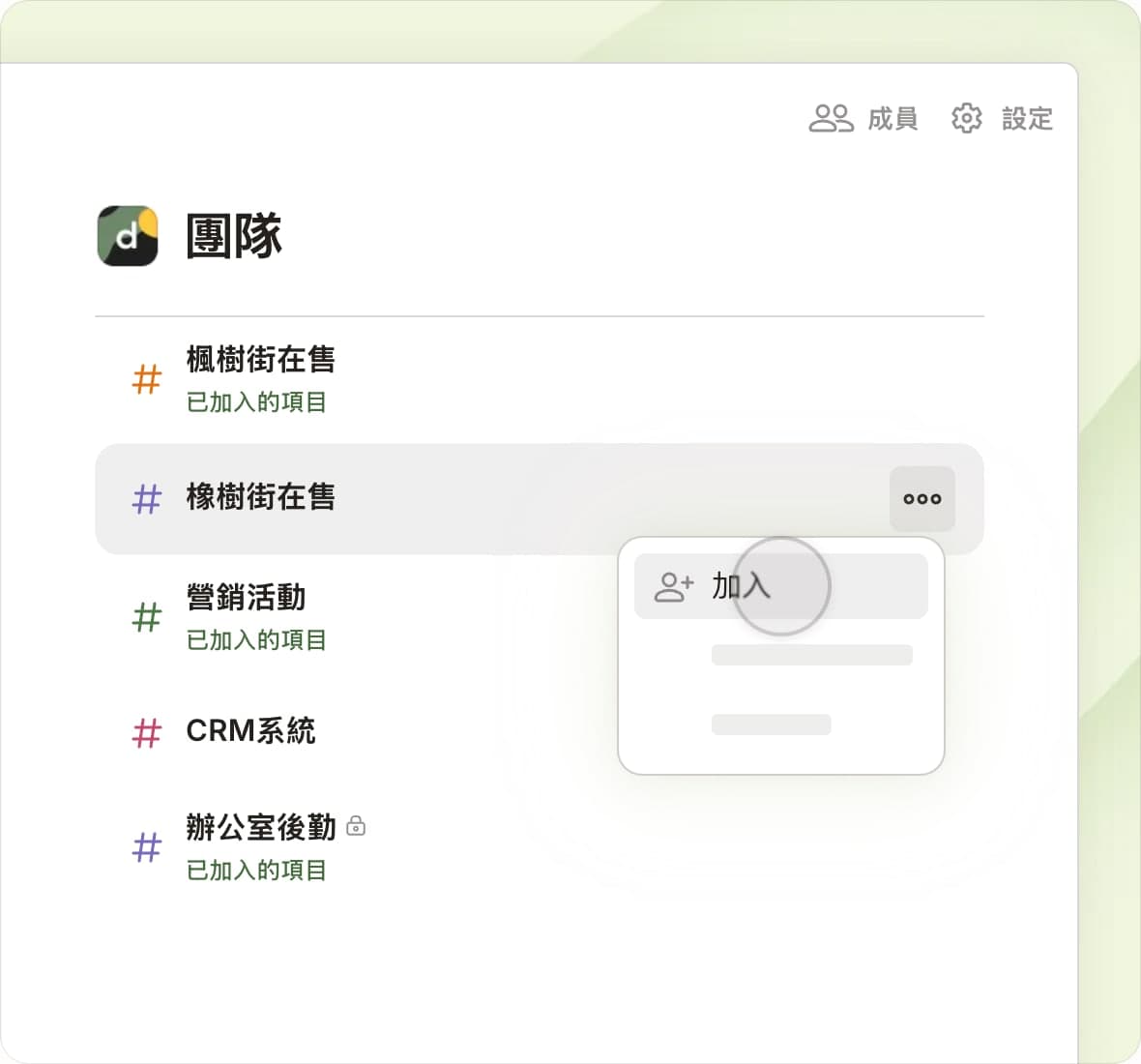Click the purple hash icon for 橡樹街在售
Screen dimensions: 1141x1064
click(147, 499)
